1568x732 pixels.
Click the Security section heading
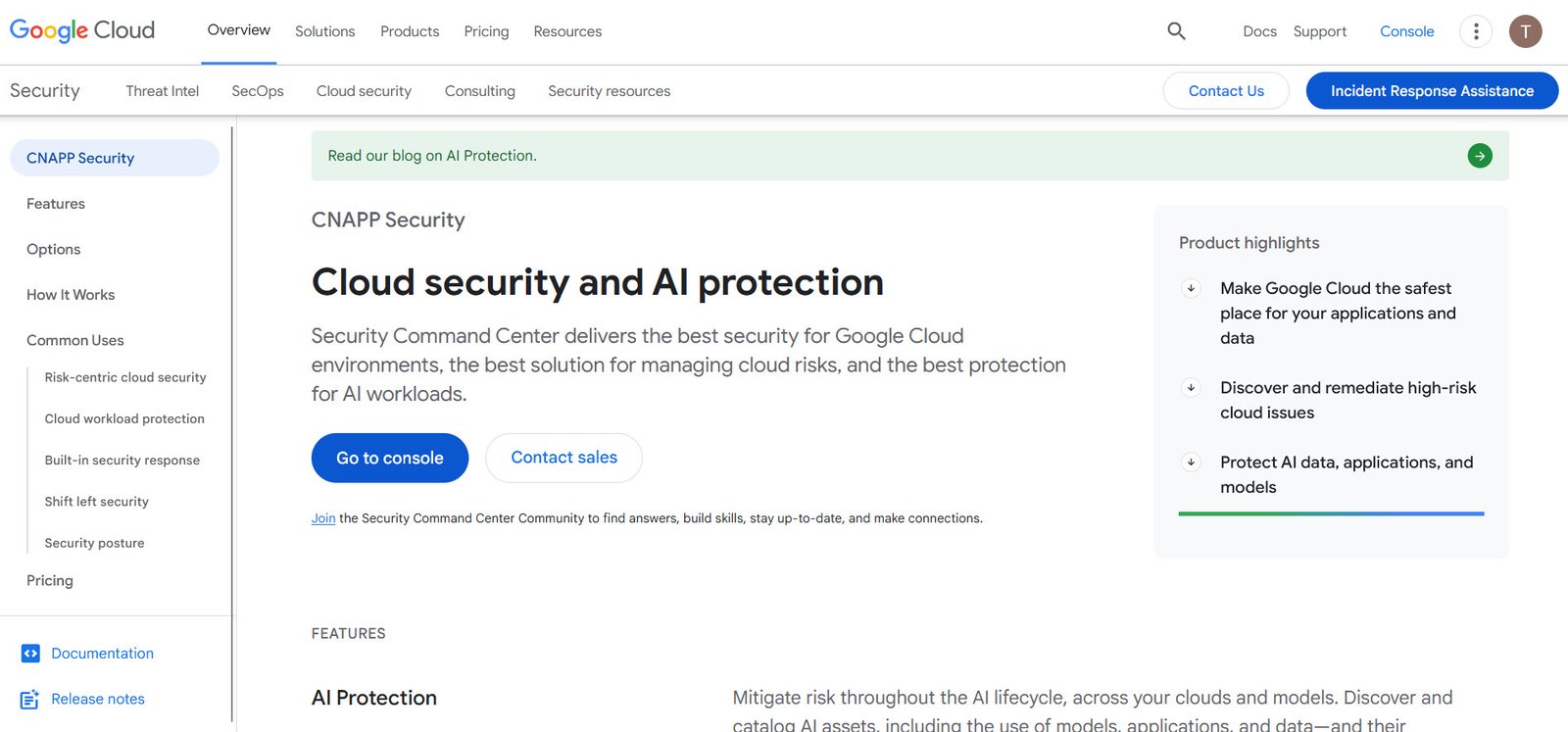(45, 90)
